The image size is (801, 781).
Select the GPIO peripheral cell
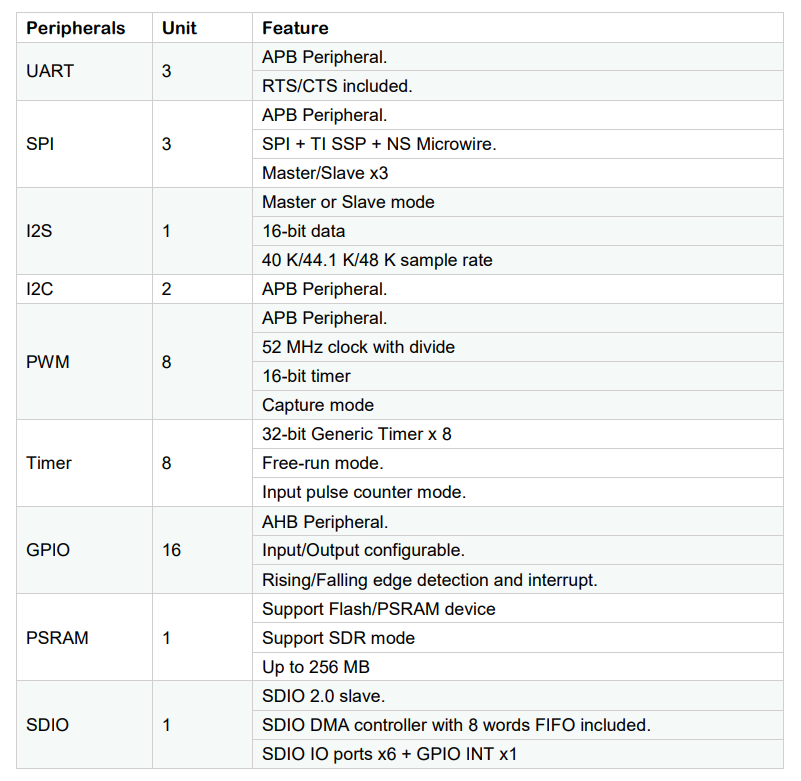(84, 550)
